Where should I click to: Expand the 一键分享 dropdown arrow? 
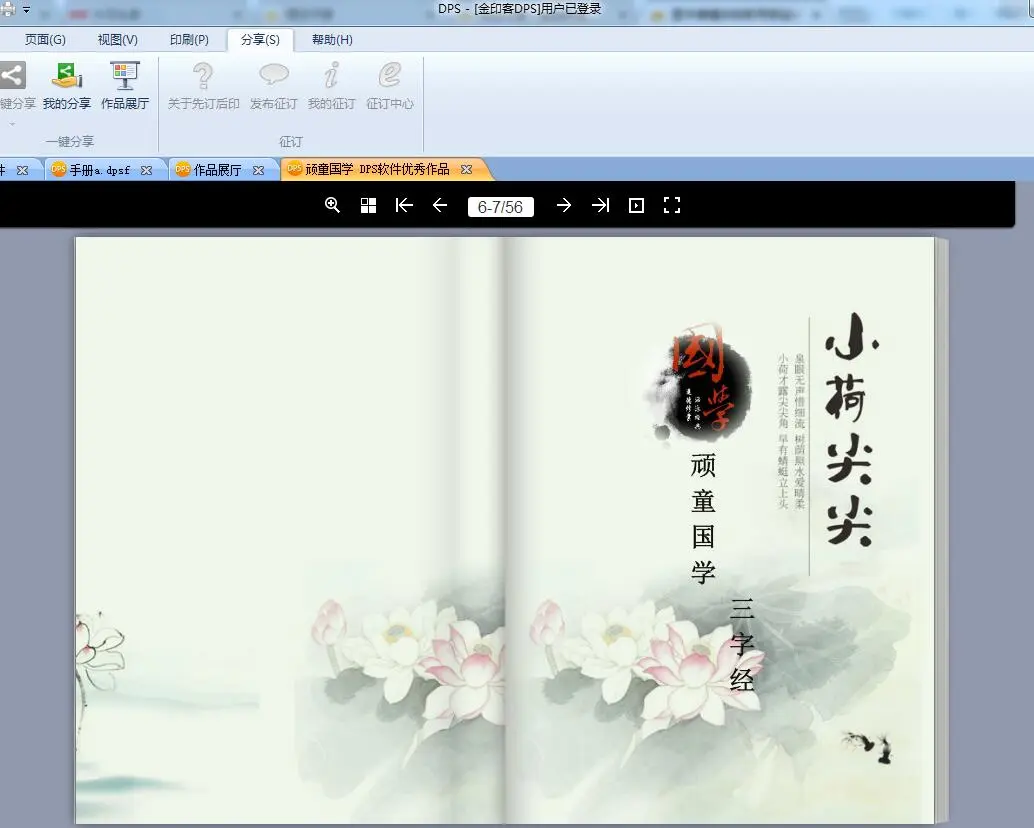click(12, 124)
